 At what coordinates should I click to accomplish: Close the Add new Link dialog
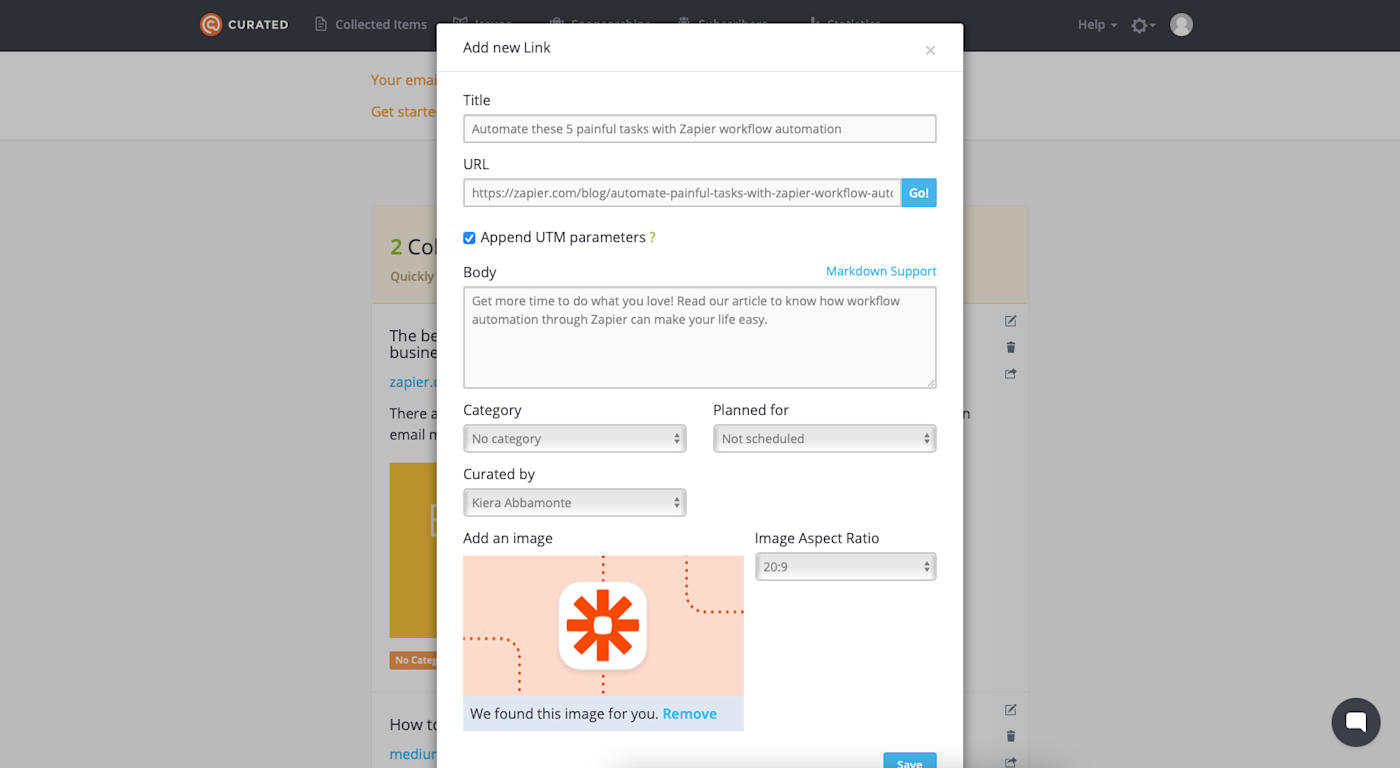click(930, 50)
